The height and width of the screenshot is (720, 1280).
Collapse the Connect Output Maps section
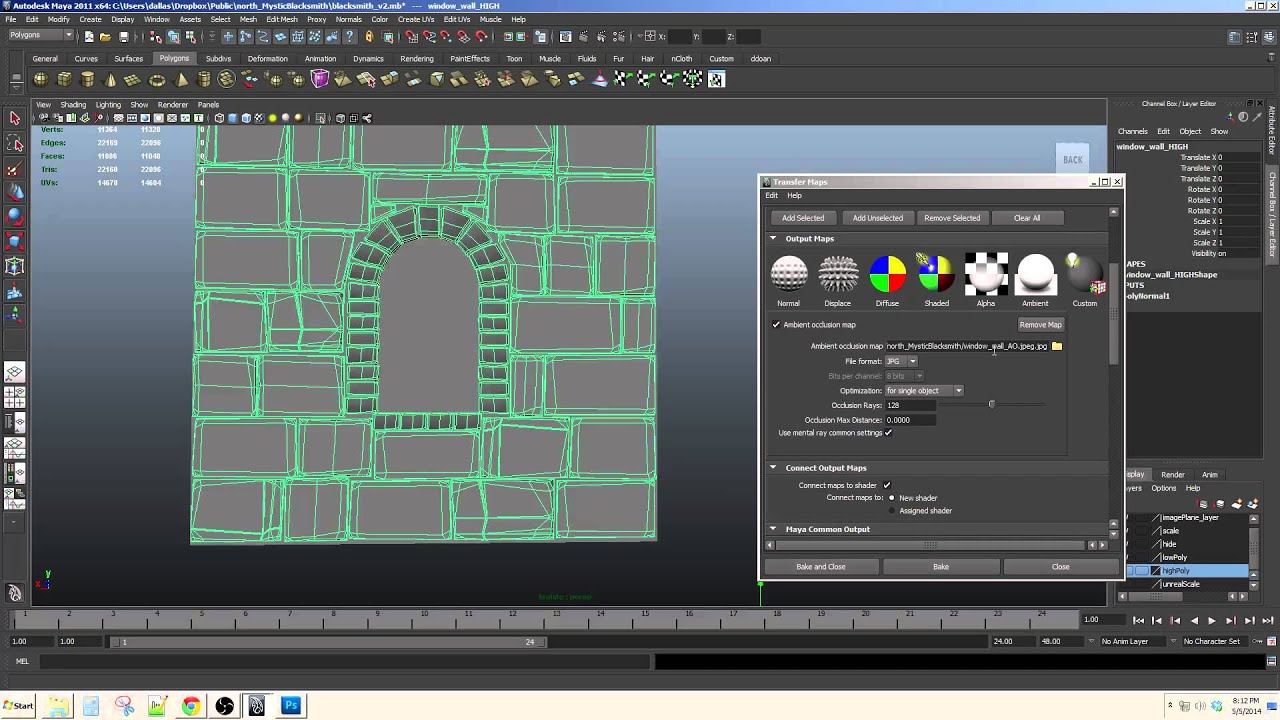[773, 468]
